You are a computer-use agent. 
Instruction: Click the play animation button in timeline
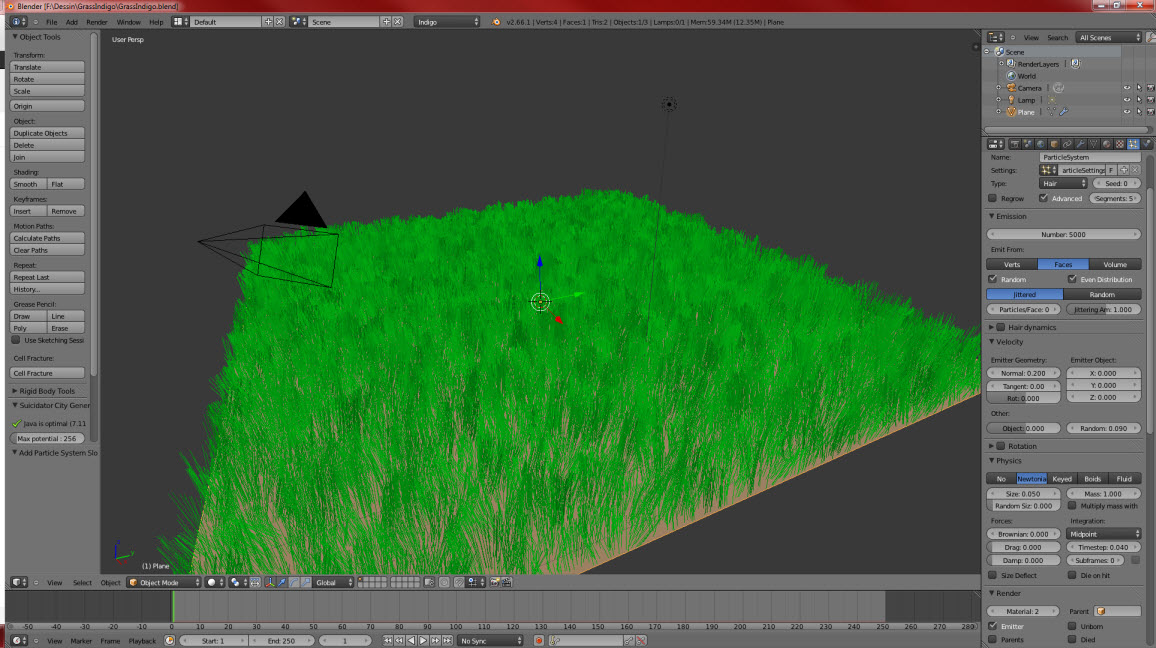coord(423,640)
